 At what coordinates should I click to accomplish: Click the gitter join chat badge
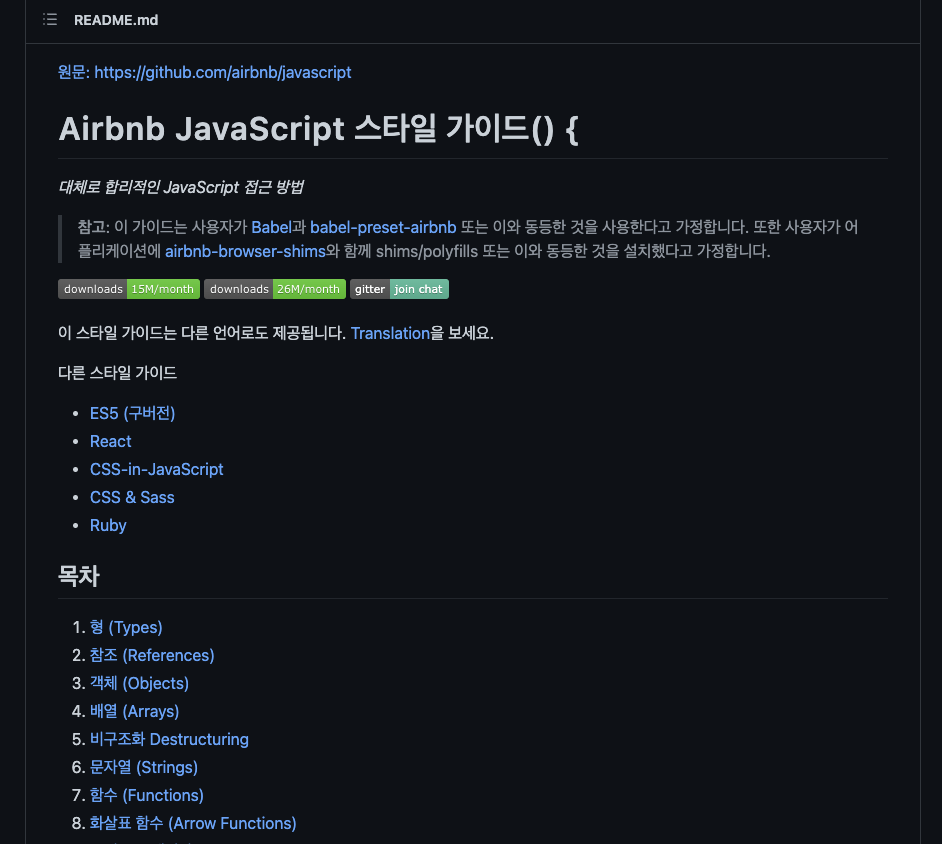[x=400, y=289]
